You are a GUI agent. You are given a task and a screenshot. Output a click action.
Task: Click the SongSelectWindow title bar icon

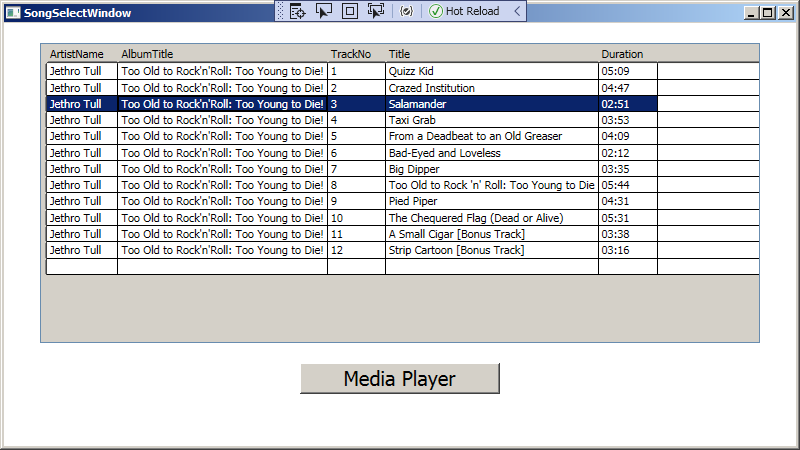tap(13, 13)
